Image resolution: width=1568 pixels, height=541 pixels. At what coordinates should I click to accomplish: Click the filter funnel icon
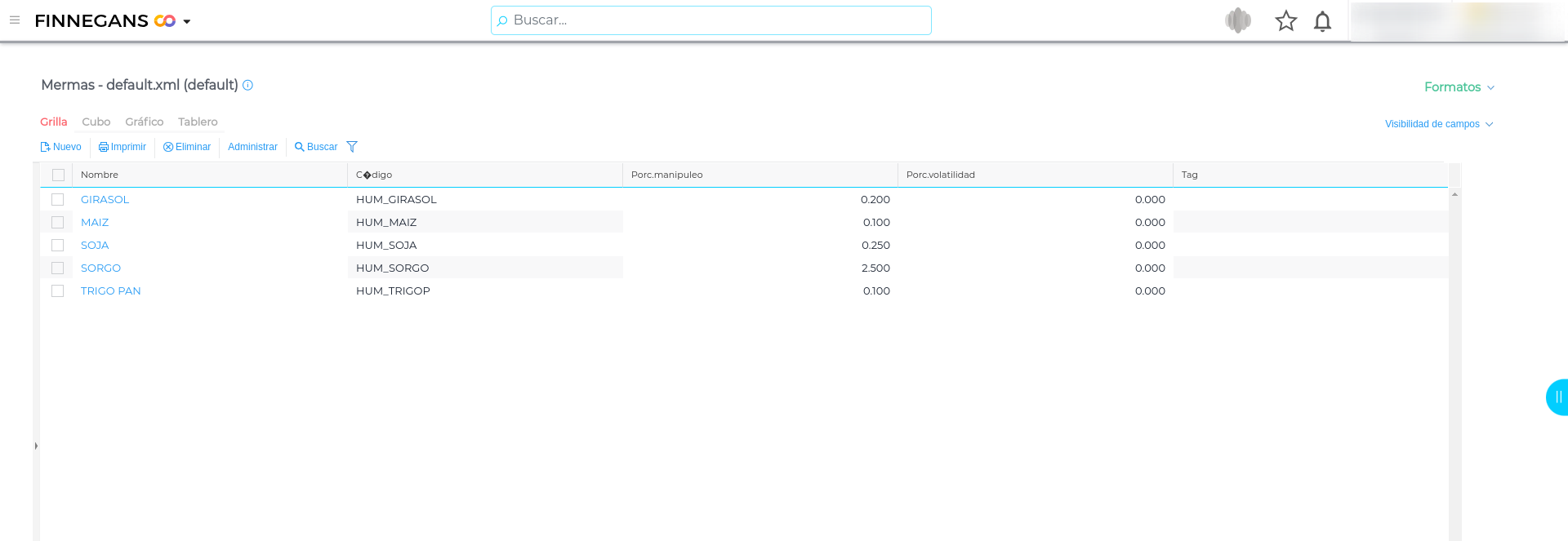click(352, 147)
